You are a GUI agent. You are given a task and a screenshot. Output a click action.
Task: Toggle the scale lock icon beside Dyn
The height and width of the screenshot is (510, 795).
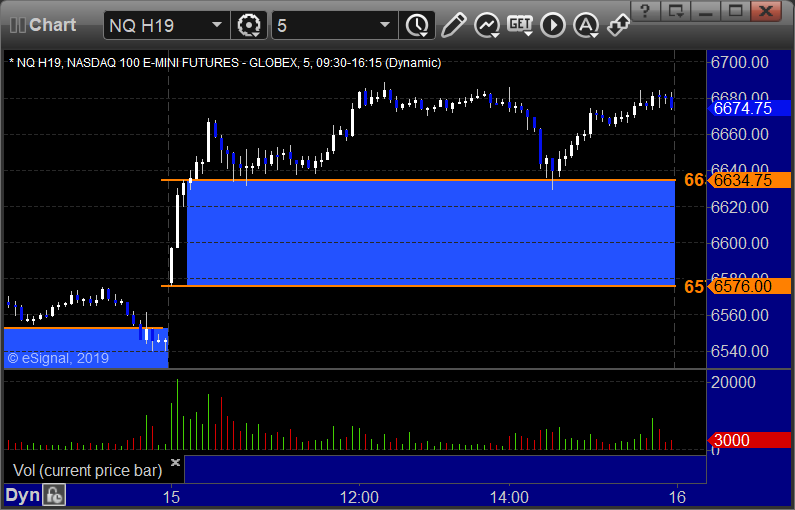point(54,495)
